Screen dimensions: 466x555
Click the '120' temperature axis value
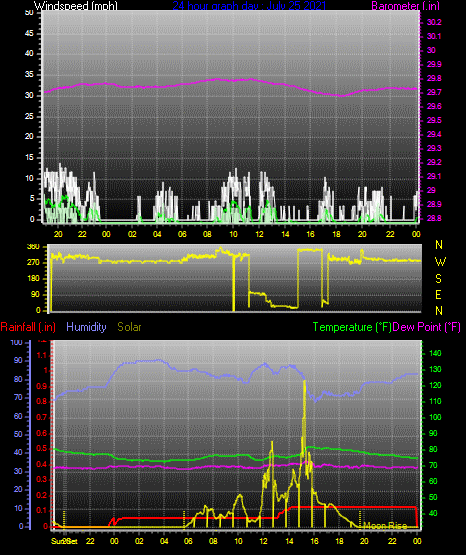pyautogui.click(x=435, y=385)
